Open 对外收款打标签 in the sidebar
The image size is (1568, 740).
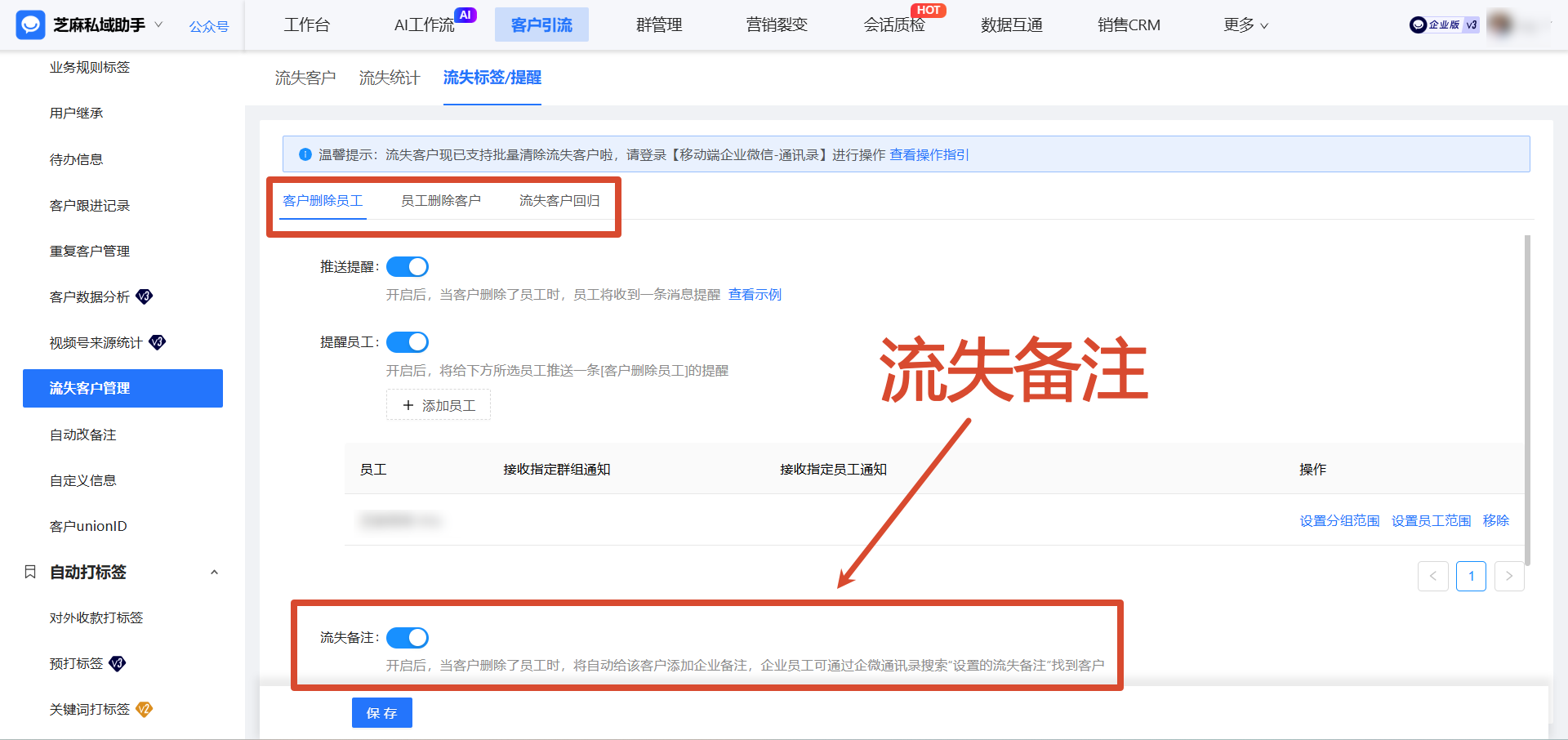tap(96, 618)
